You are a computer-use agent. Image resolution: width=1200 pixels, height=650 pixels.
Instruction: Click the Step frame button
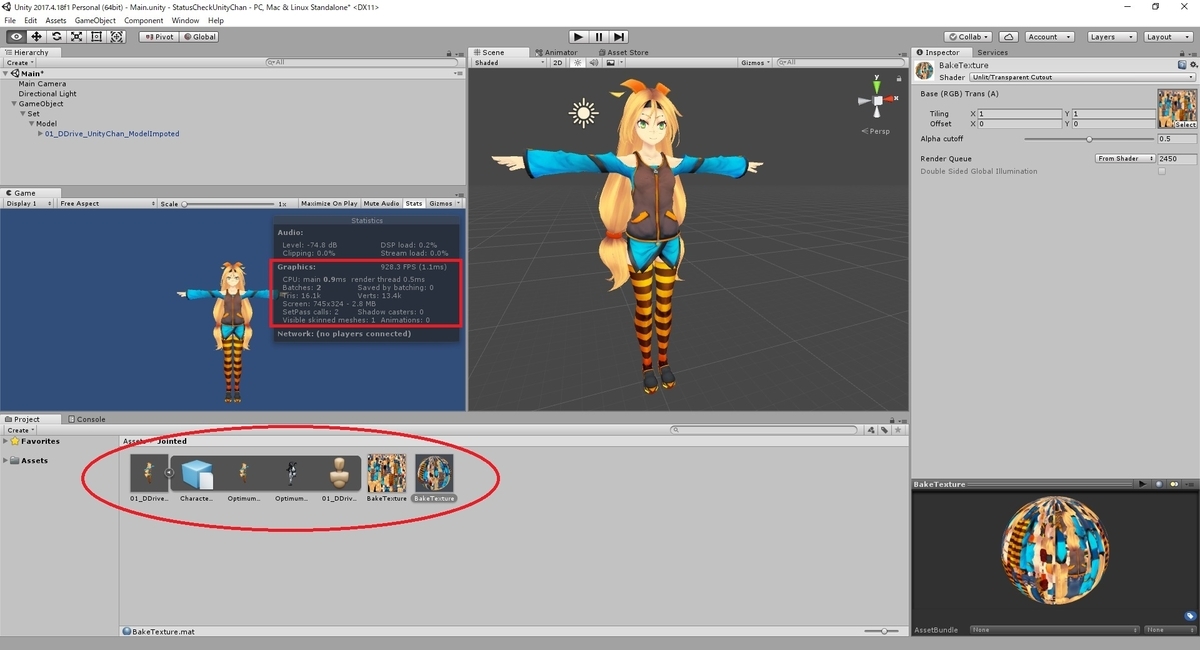620,37
